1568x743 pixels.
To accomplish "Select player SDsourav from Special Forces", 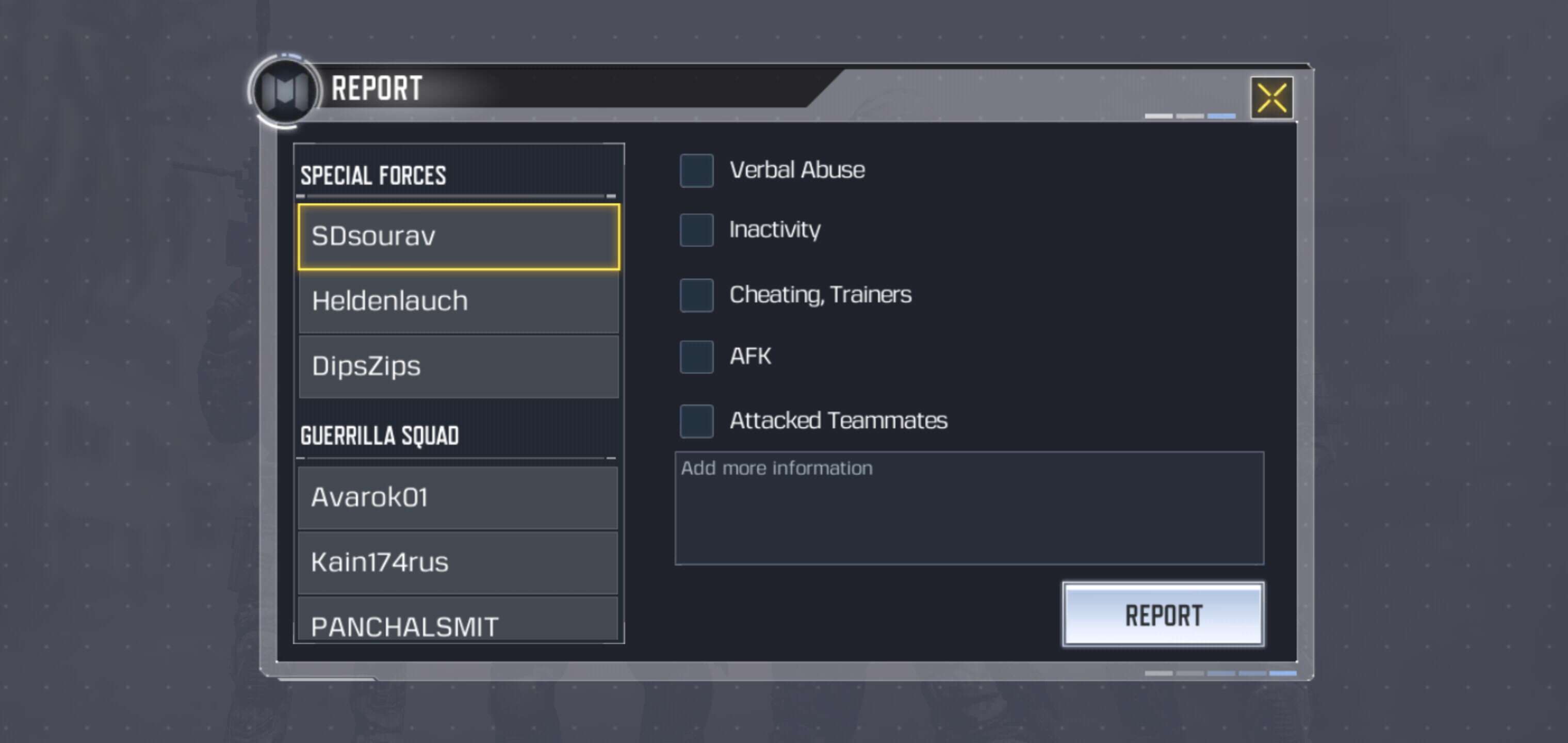I will pyautogui.click(x=459, y=237).
